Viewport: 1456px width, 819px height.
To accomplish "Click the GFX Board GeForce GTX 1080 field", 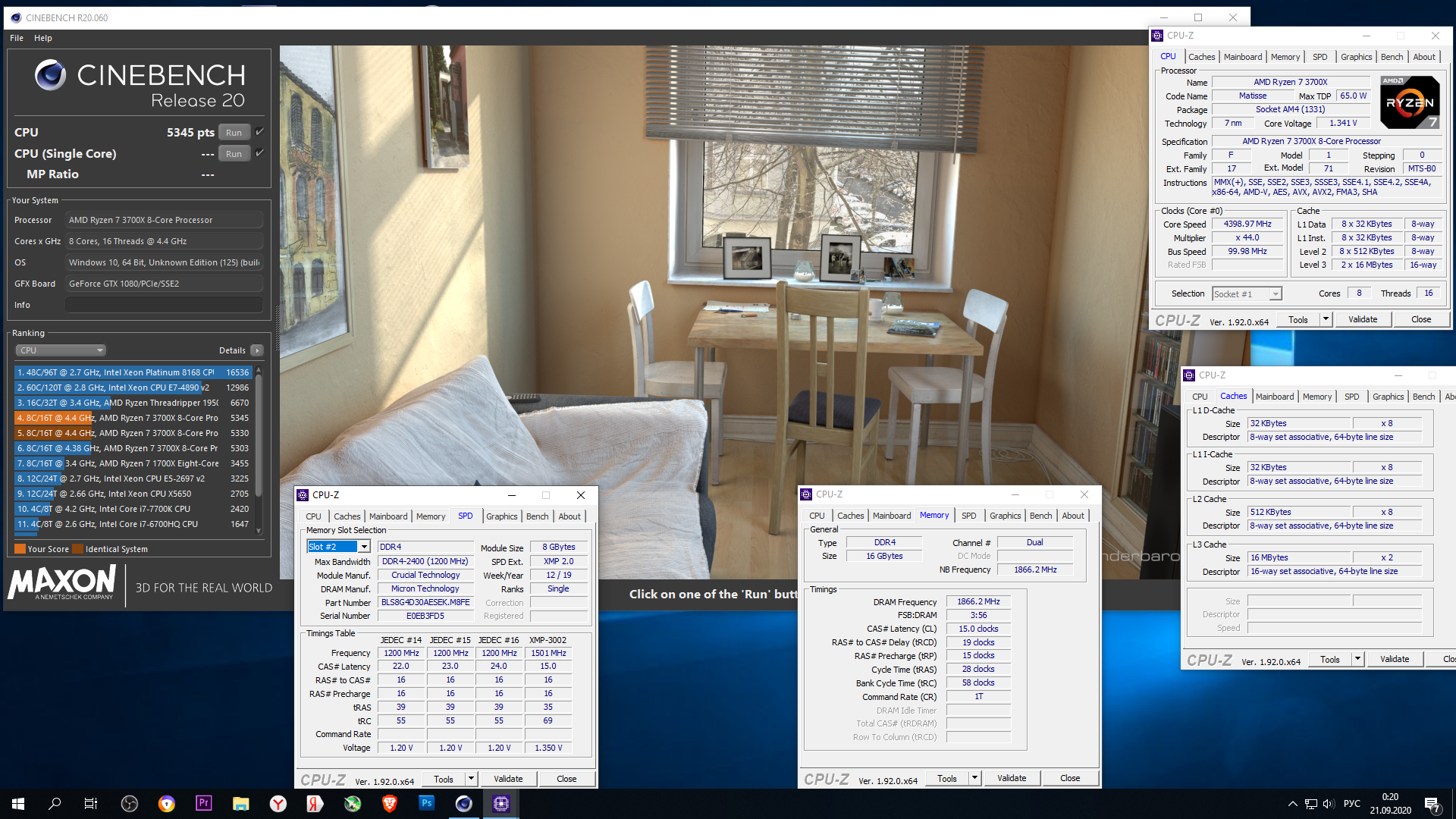I will 164,284.
